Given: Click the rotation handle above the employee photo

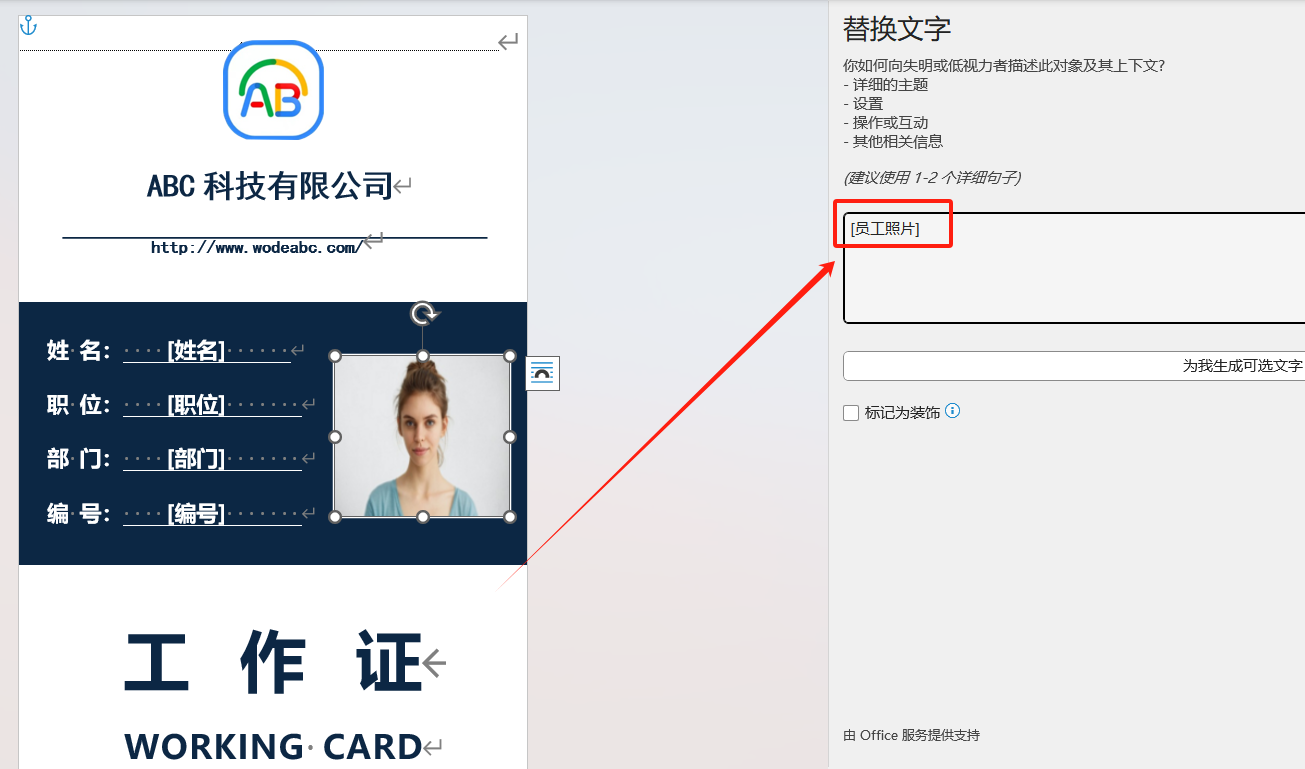Looking at the screenshot, I should tap(423, 313).
